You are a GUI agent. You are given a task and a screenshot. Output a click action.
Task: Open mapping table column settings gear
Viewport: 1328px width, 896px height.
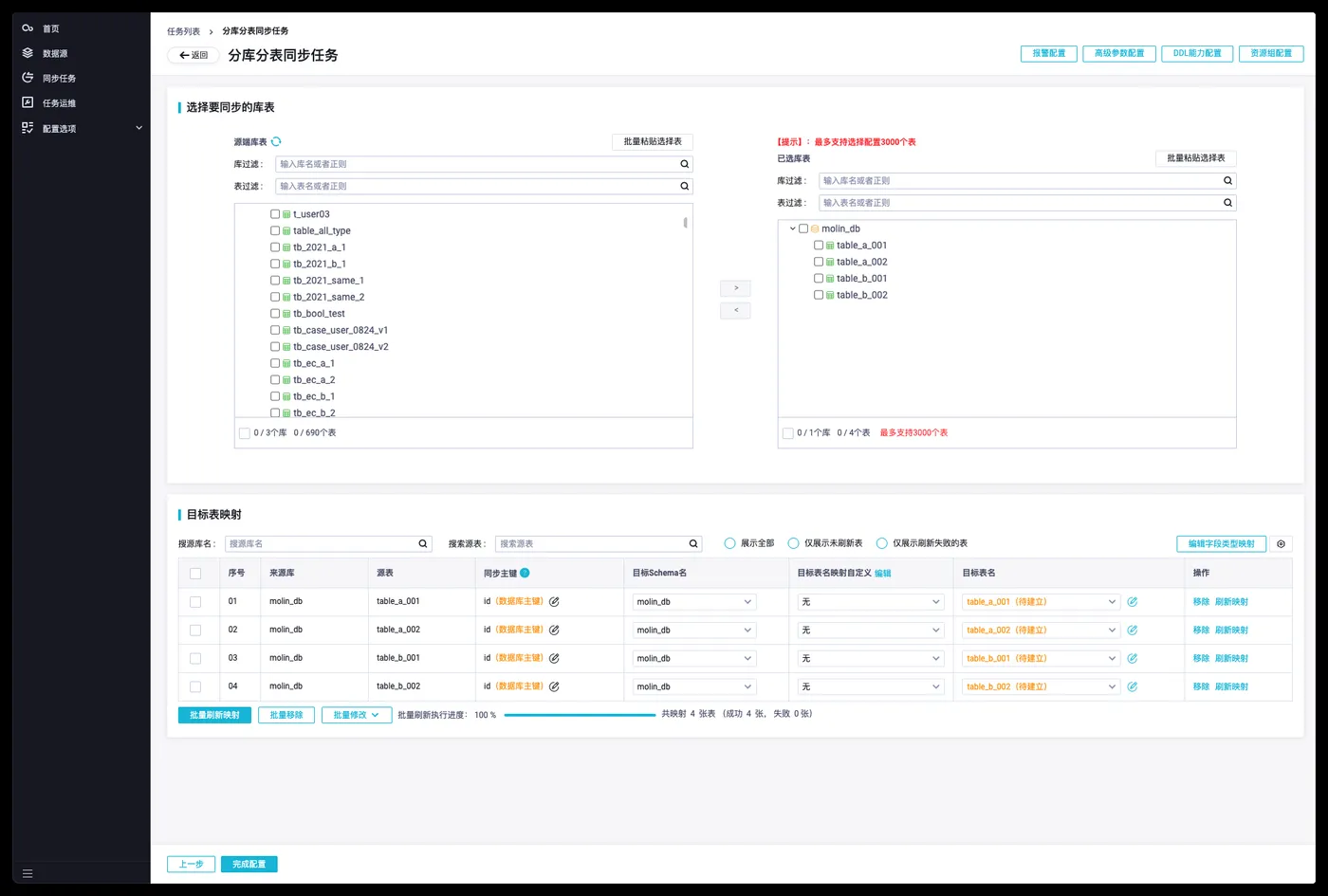pyautogui.click(x=1281, y=544)
